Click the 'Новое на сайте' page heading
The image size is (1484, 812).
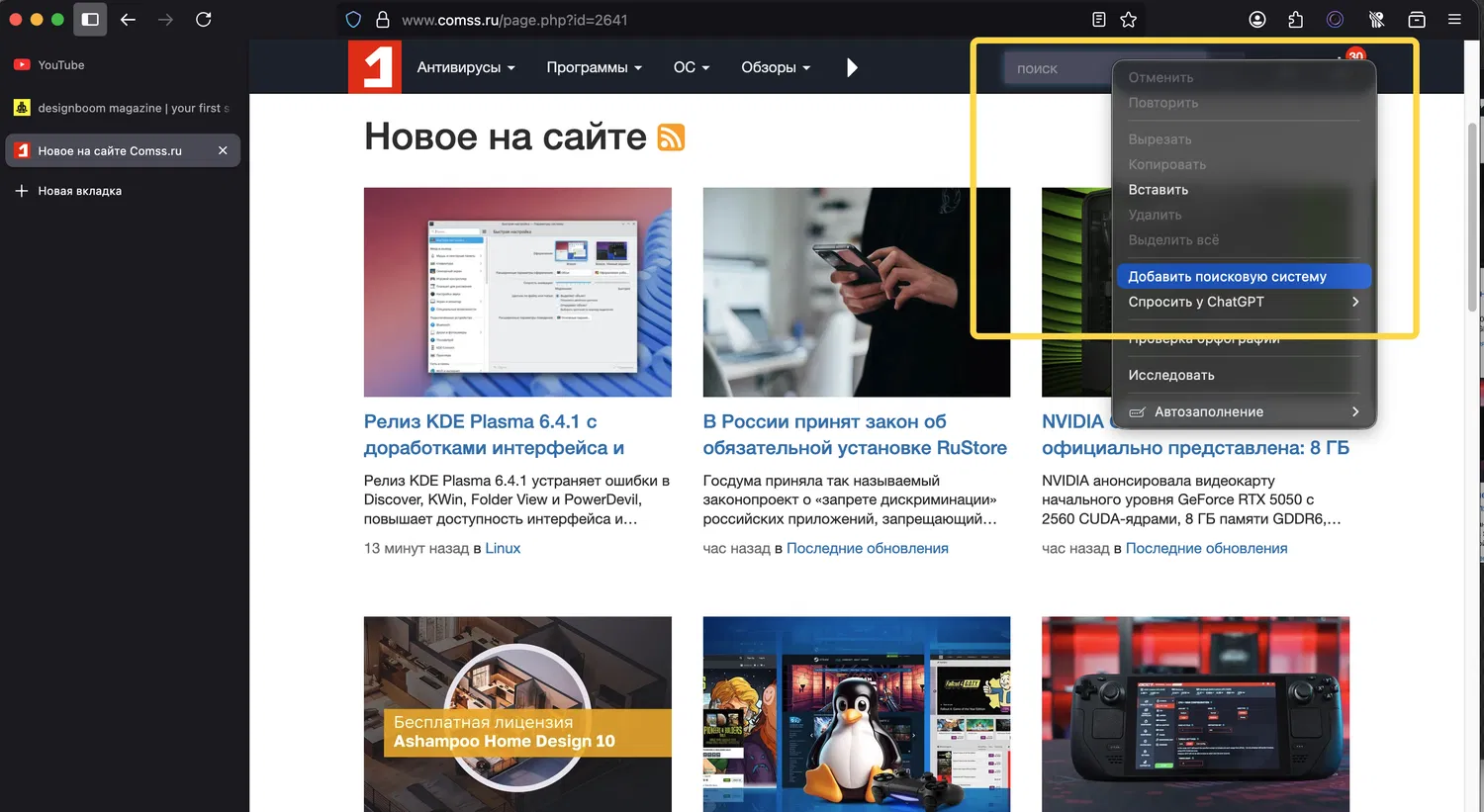506,136
